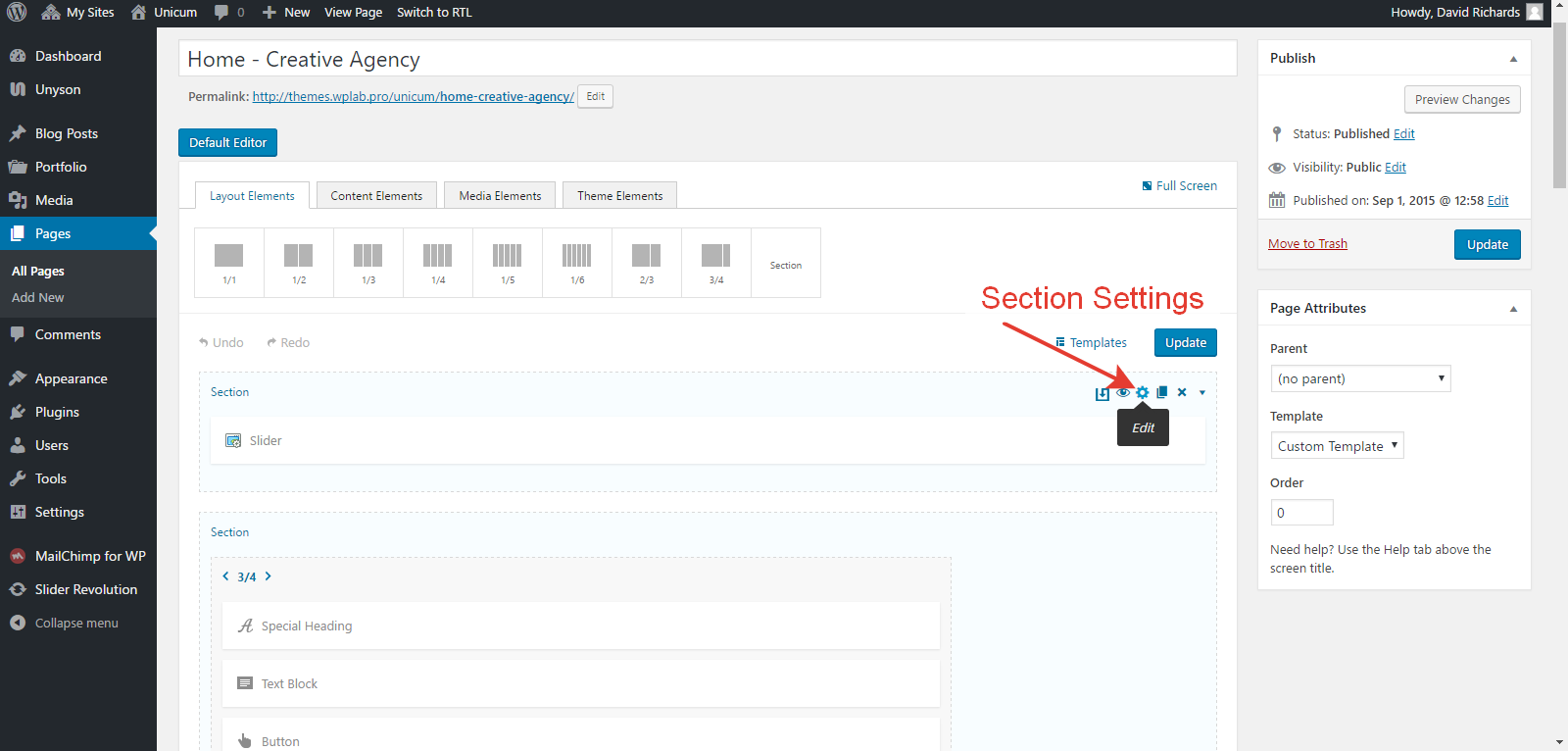Select the 1/2 column layout element

tap(299, 263)
